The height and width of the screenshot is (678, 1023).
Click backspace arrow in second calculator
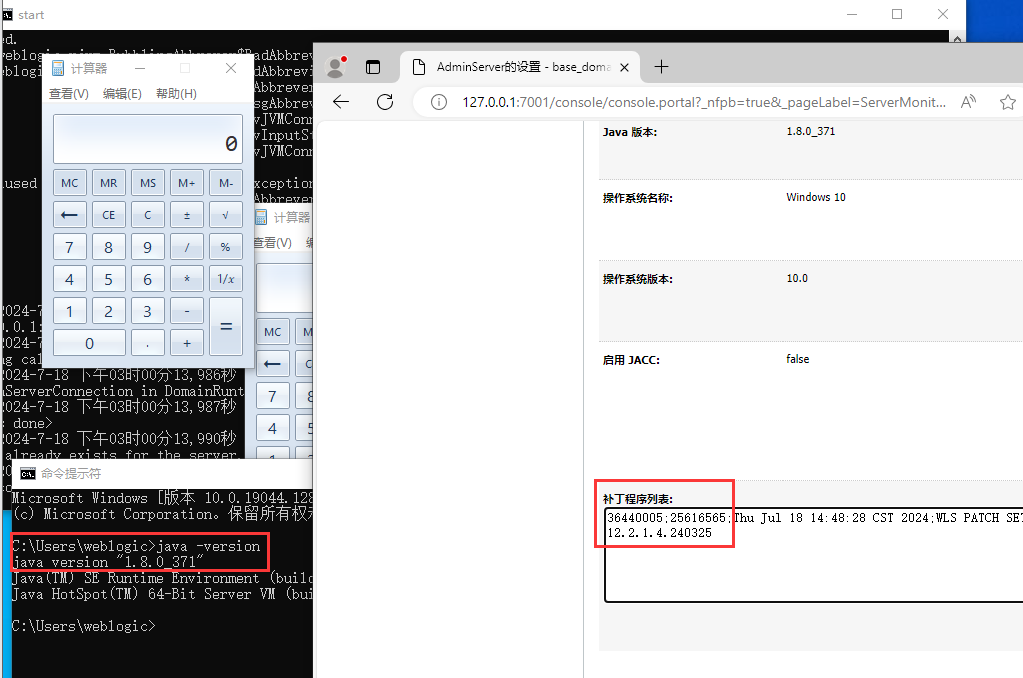coord(273,363)
